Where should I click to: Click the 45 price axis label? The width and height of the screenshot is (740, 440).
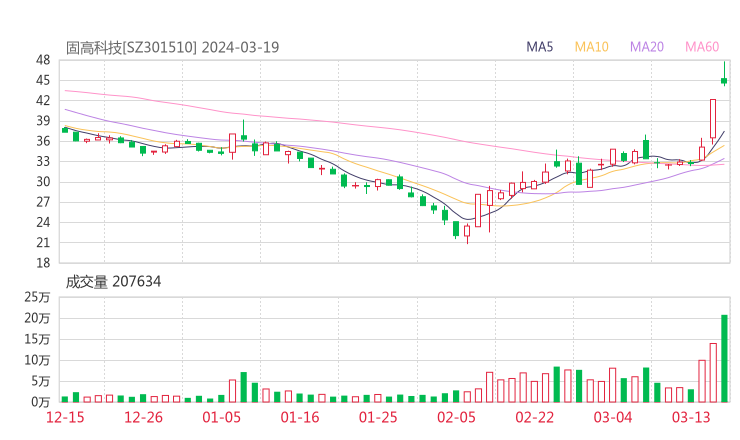click(43, 80)
